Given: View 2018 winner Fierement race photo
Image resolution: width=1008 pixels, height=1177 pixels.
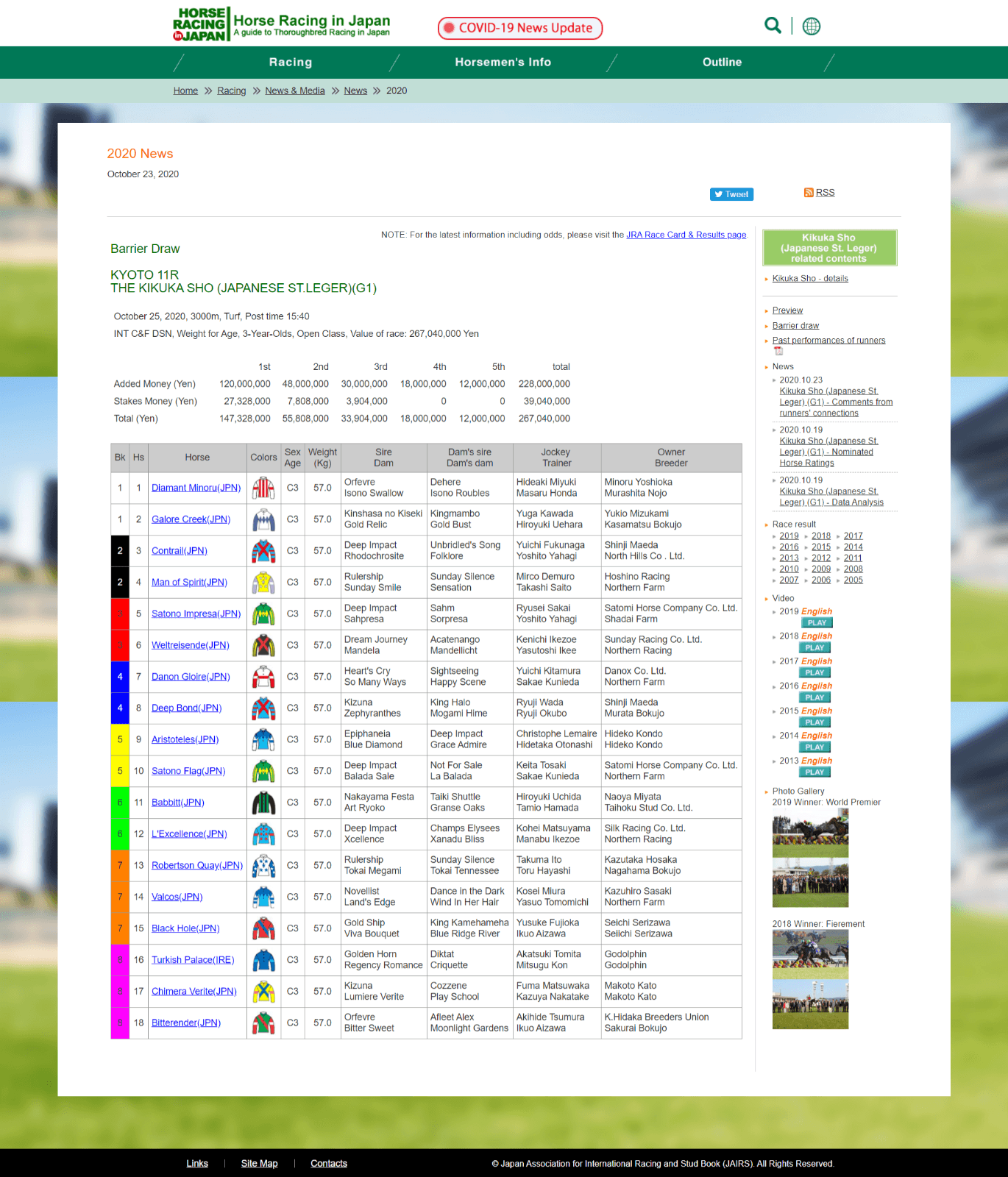Looking at the screenshot, I should [x=810, y=955].
